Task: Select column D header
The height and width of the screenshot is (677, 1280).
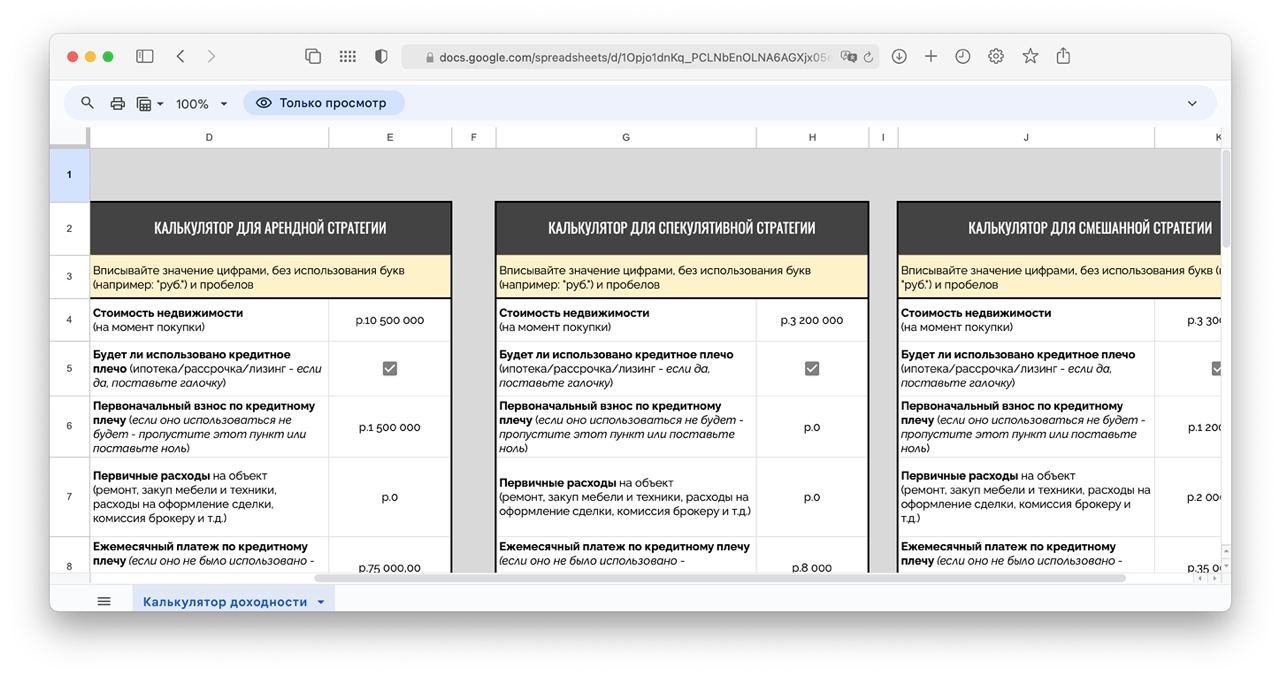Action: click(209, 137)
